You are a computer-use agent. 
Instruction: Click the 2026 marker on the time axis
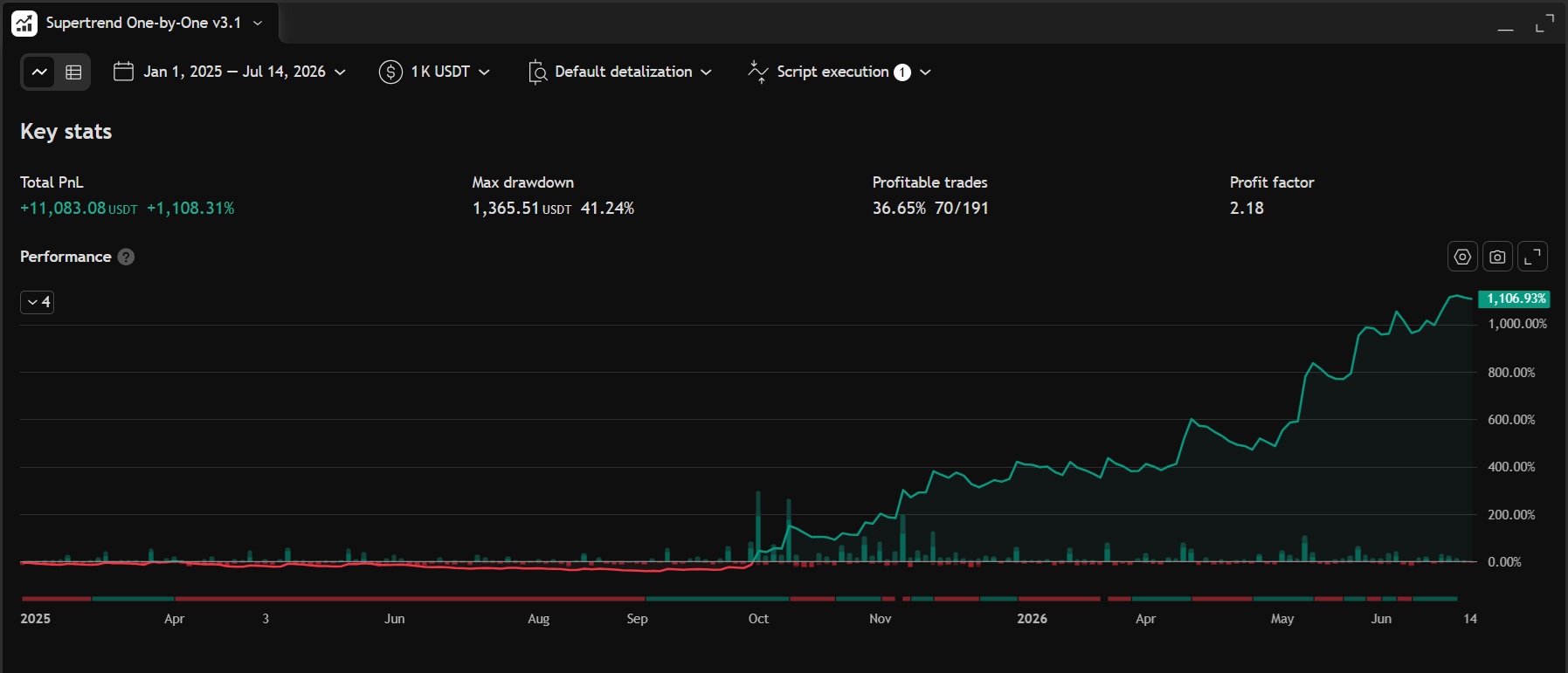pos(1032,619)
